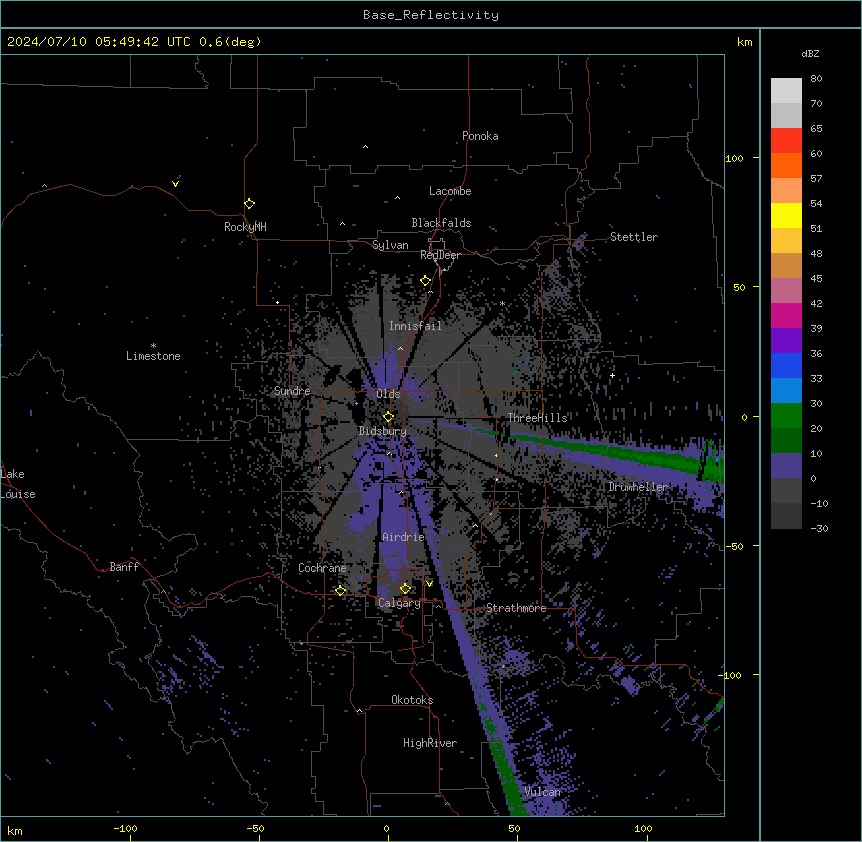Click the -50 tick label on vertical axis
The image size is (862, 842).
click(x=735, y=546)
